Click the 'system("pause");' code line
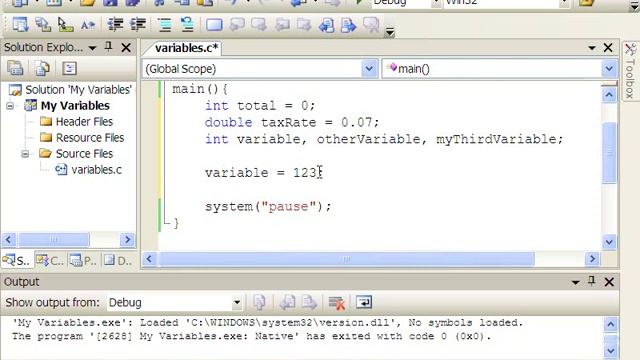This screenshot has height=360, width=640. click(x=268, y=207)
